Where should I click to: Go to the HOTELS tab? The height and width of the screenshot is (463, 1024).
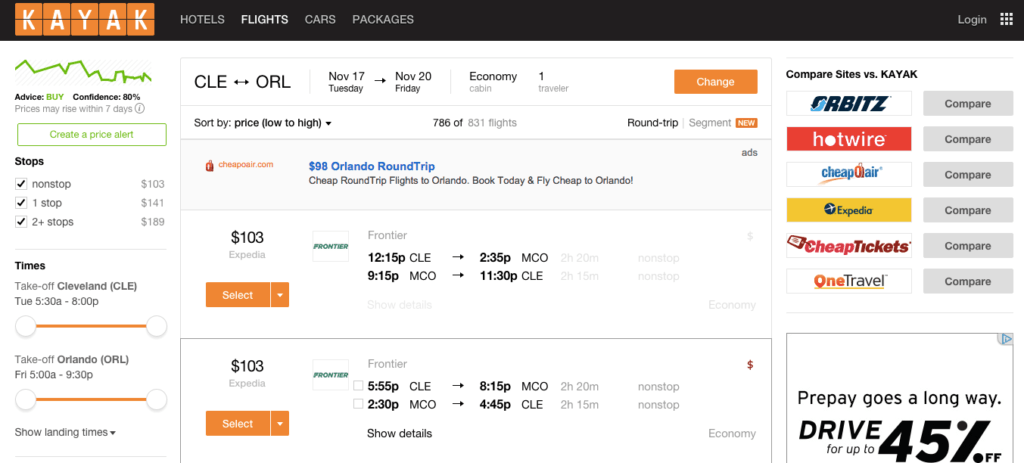(x=202, y=20)
